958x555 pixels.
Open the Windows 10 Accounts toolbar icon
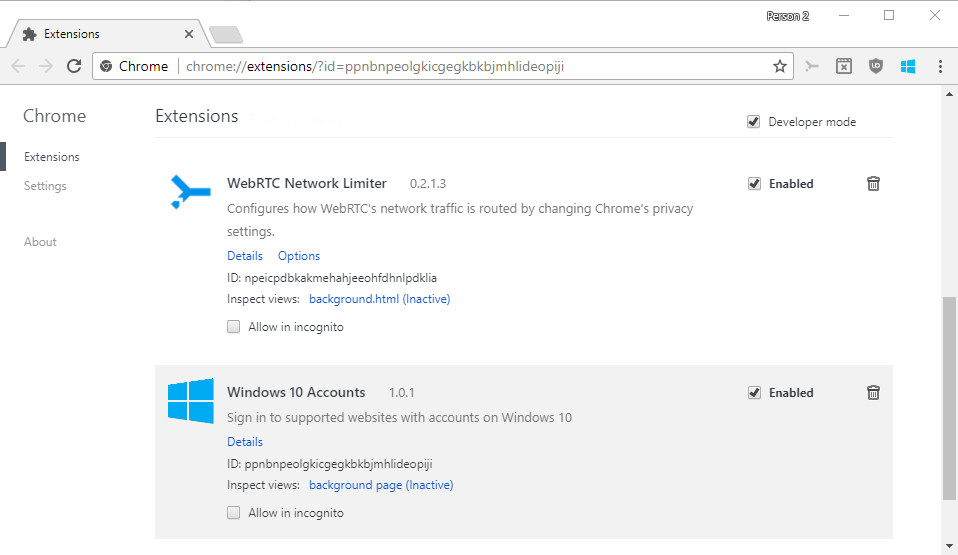pyautogui.click(x=908, y=66)
